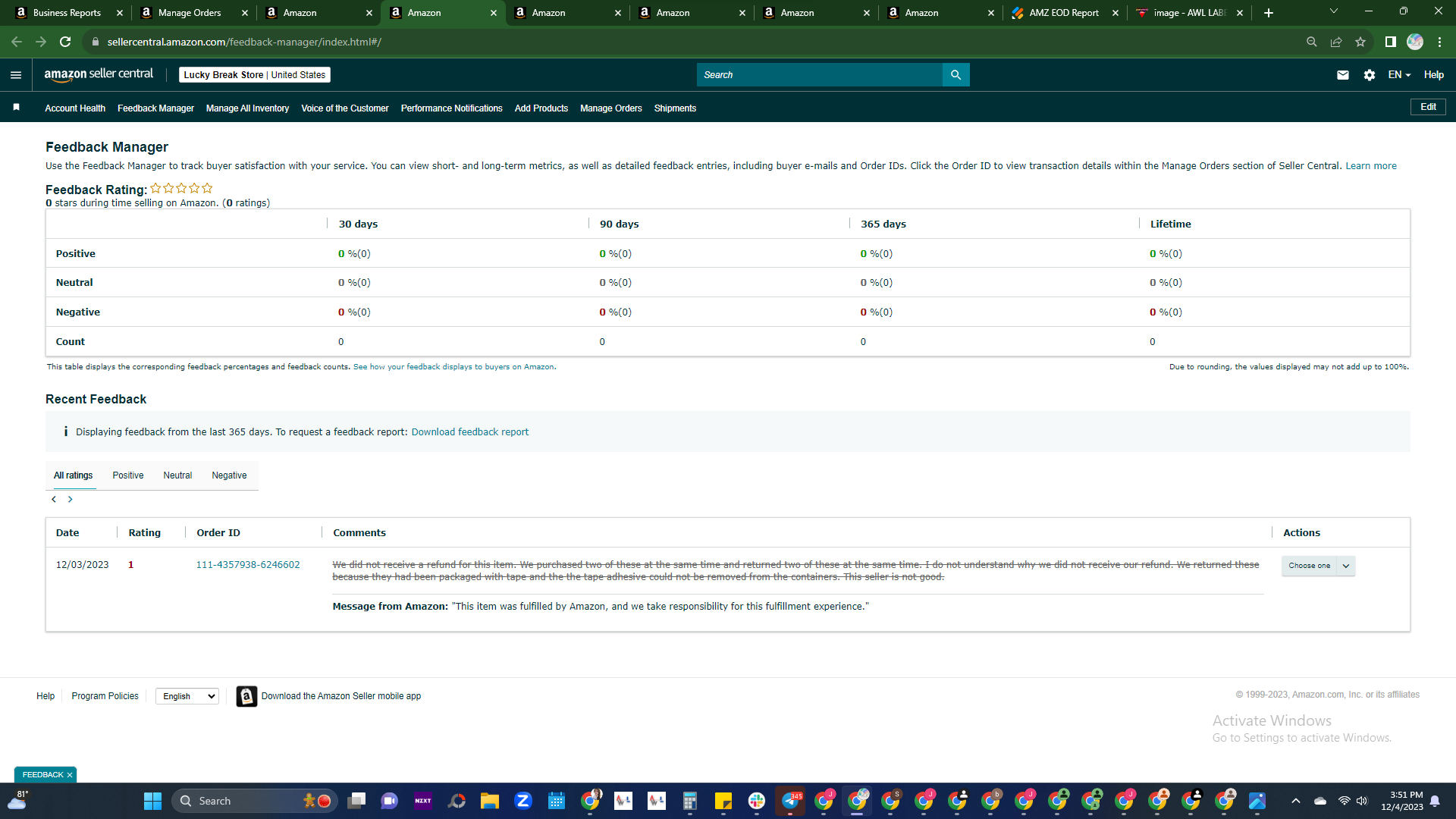
Task: Click the Download feedback report link
Action: pos(470,432)
